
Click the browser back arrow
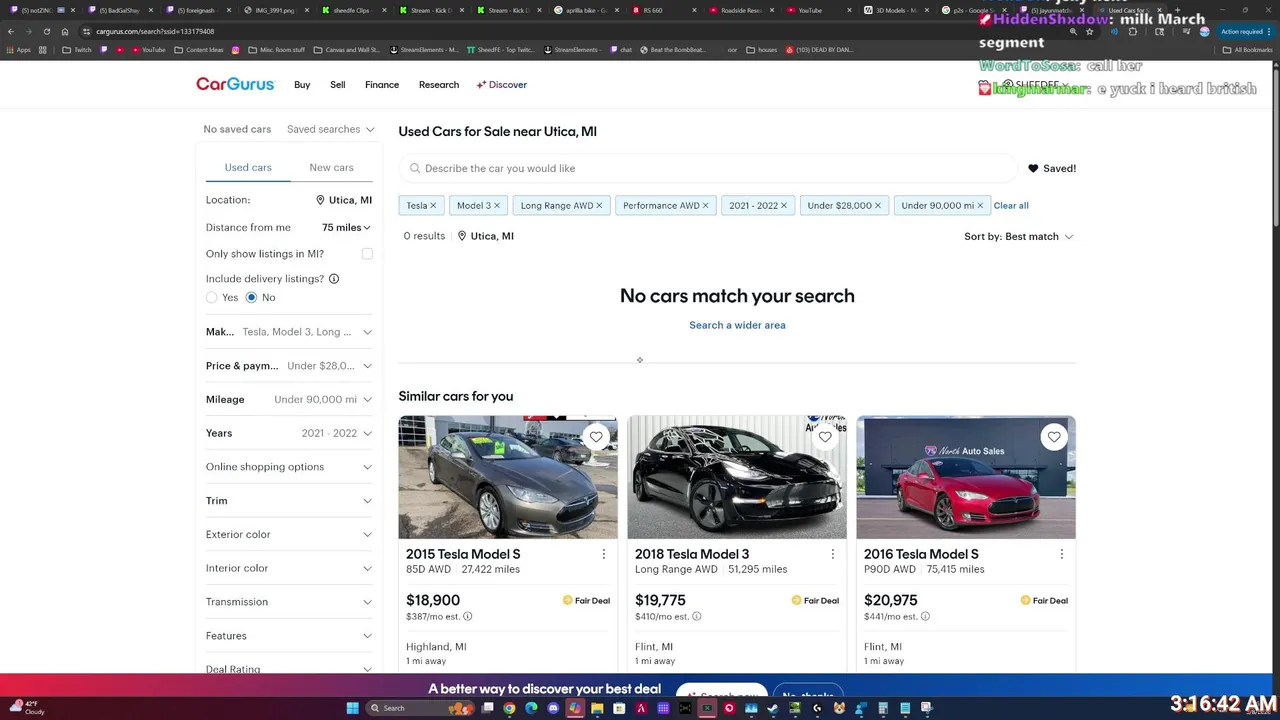[11, 31]
